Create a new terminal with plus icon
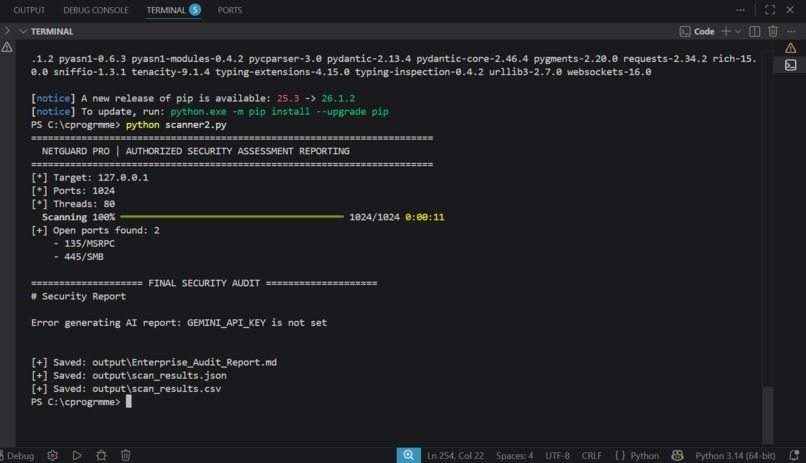This screenshot has height=463, width=806. (726, 31)
